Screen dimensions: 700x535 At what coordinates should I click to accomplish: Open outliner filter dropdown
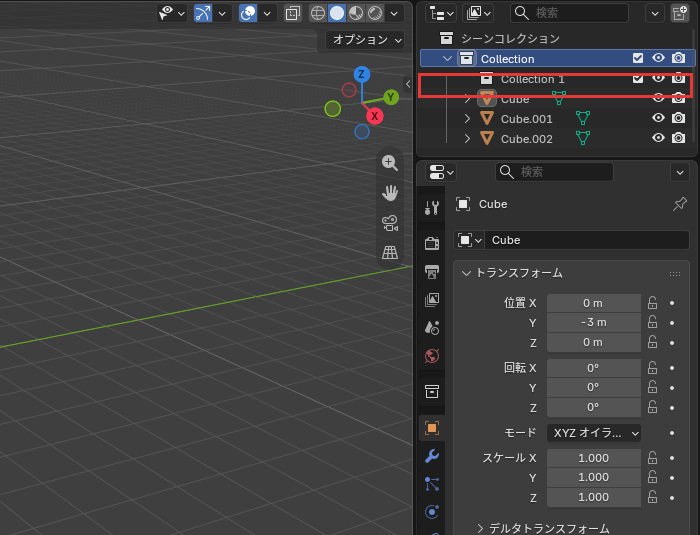pyautogui.click(x=655, y=13)
